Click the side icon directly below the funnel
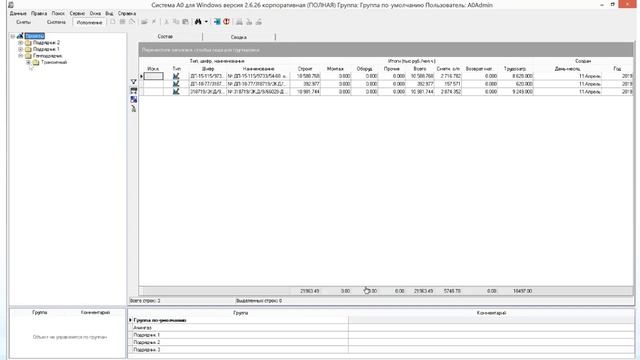The height and width of the screenshot is (360, 640). pos(133,91)
